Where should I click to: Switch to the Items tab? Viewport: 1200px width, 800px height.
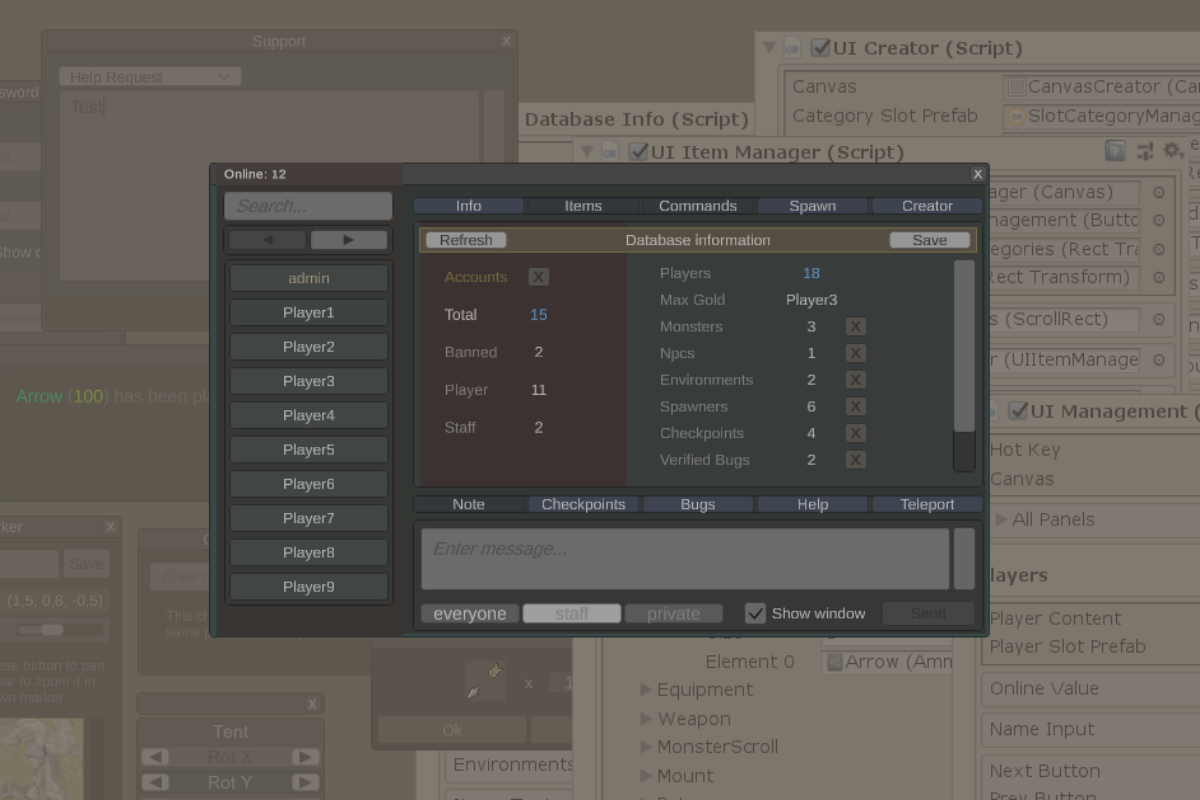583,206
